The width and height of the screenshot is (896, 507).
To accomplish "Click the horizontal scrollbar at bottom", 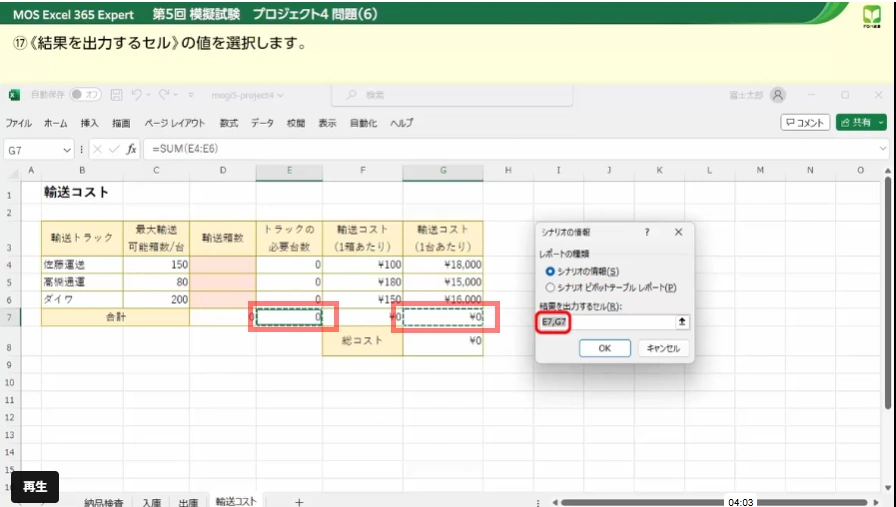I will pos(714,502).
